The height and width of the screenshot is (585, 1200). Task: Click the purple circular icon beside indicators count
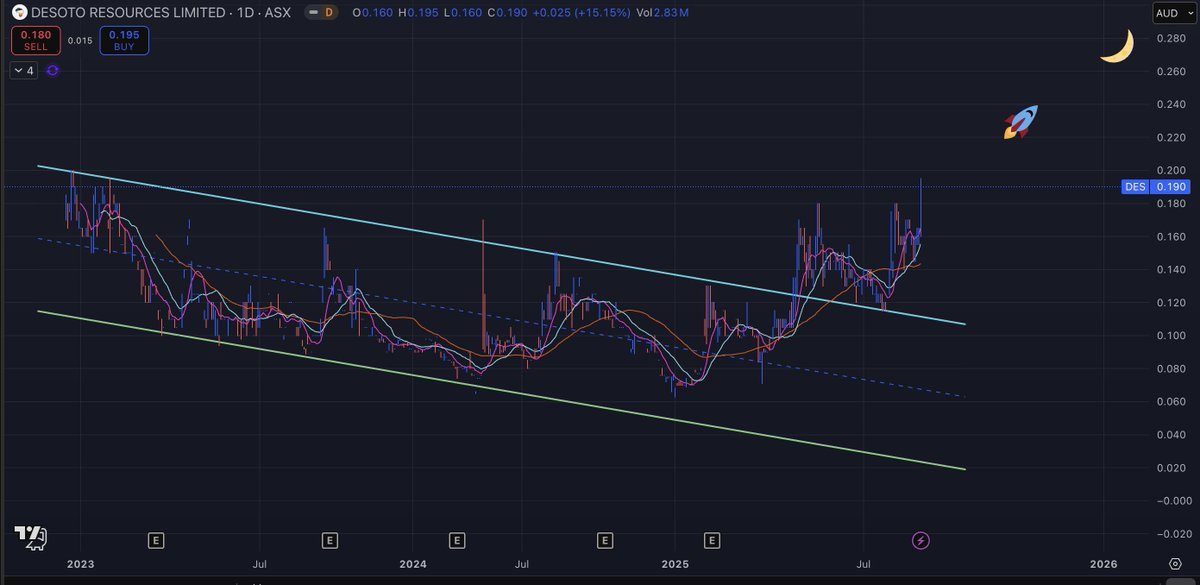[52, 71]
